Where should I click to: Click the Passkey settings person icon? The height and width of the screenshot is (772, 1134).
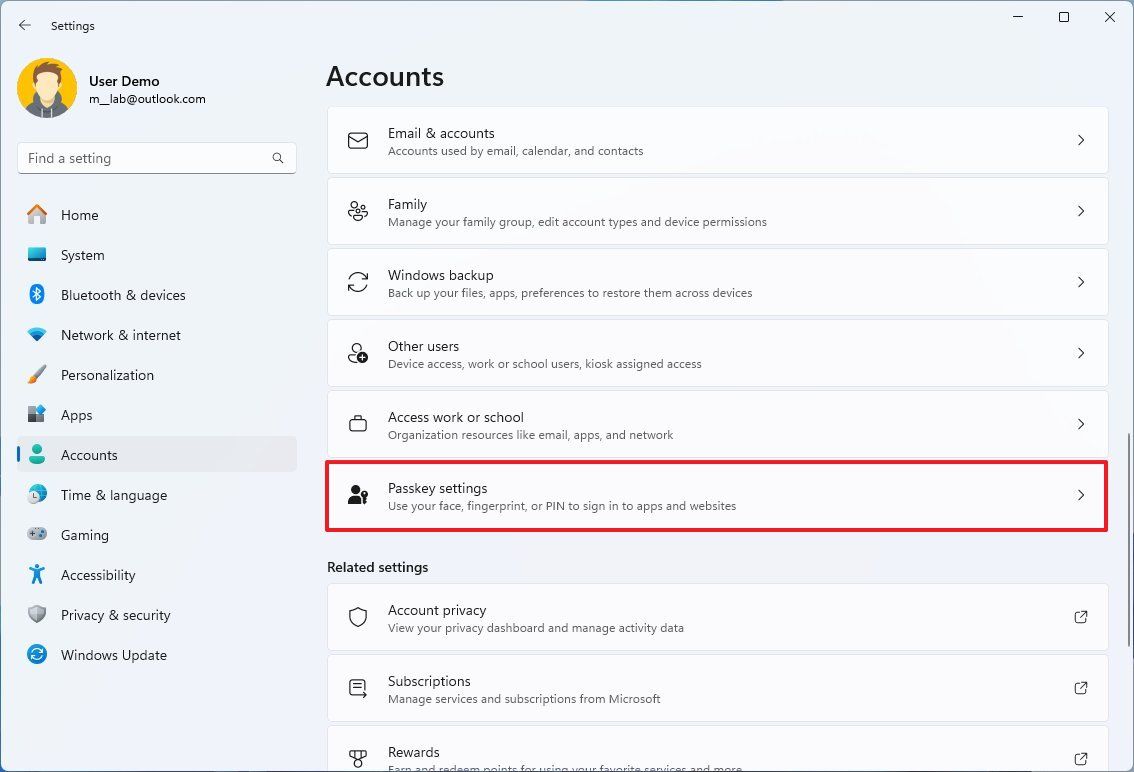[x=357, y=495]
